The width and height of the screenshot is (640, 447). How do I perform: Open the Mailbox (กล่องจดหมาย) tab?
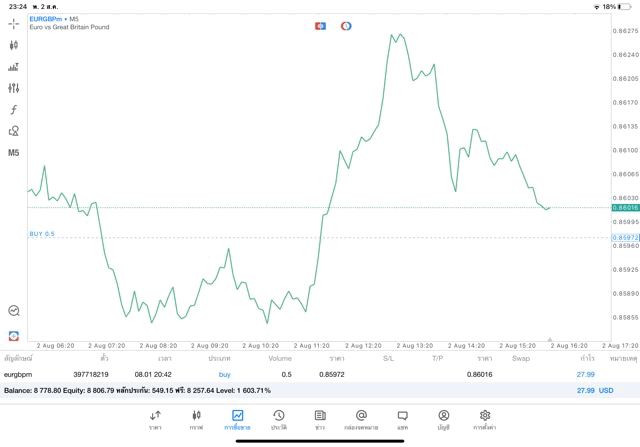pos(361,419)
